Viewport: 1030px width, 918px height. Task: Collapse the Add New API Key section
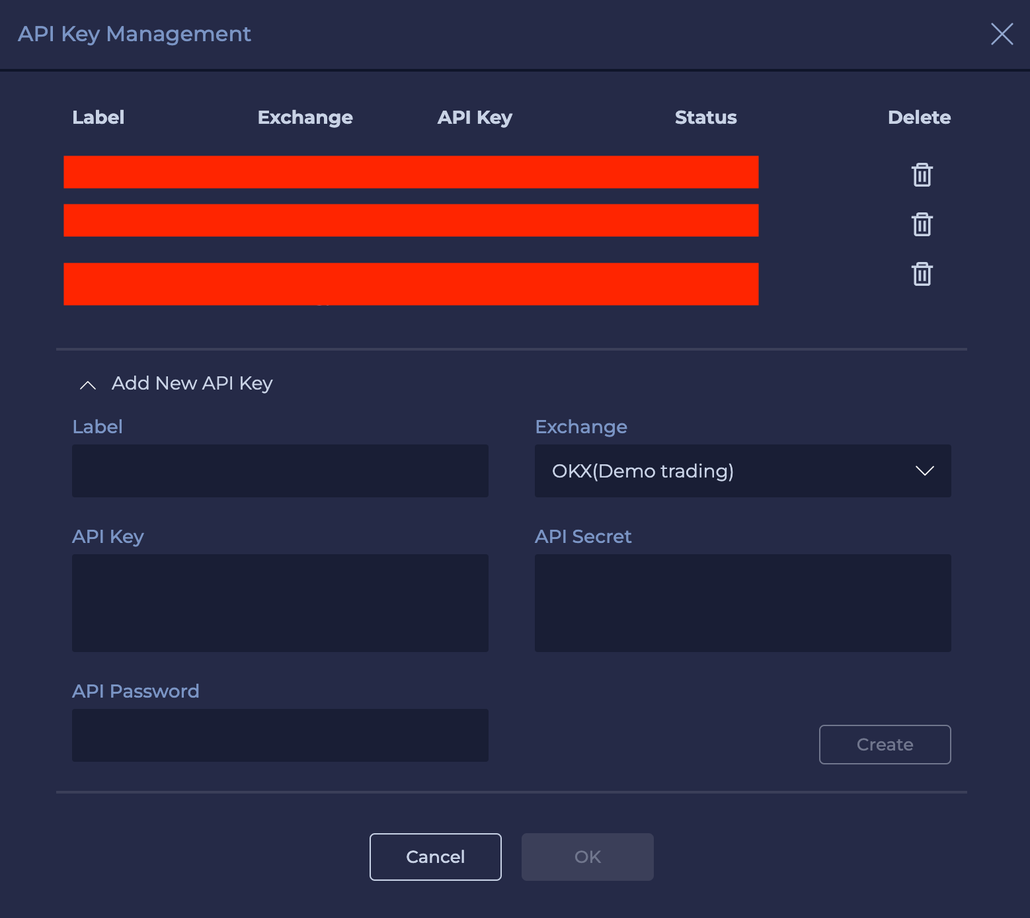(x=88, y=384)
